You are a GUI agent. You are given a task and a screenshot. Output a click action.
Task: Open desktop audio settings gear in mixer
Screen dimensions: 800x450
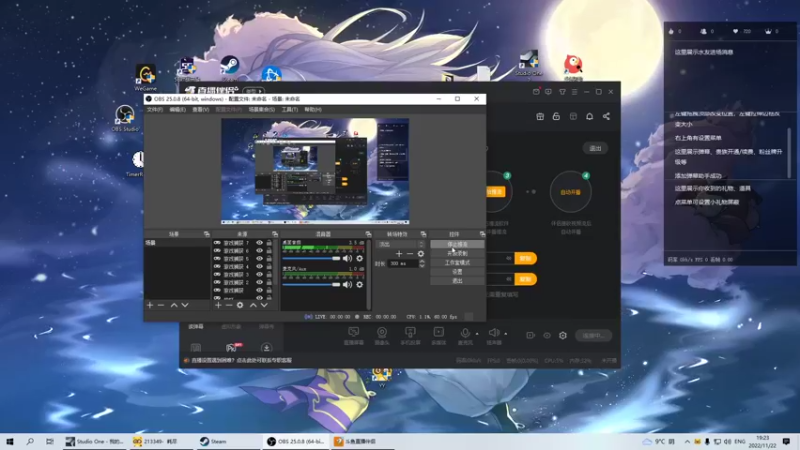(x=360, y=258)
